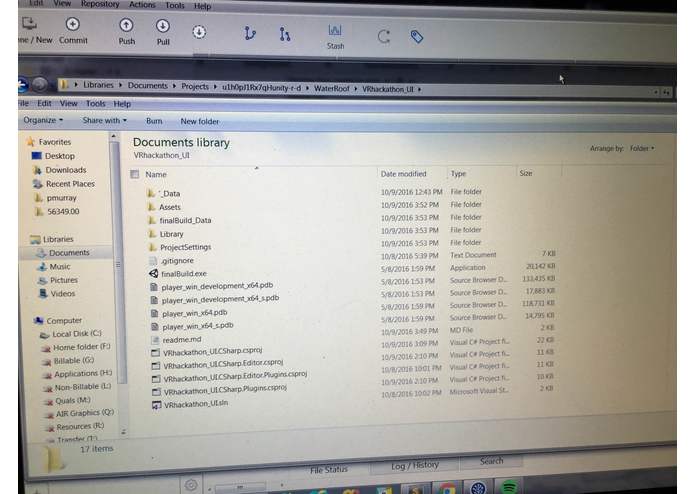Expand breadcrumb arrow after Documents

174,86
